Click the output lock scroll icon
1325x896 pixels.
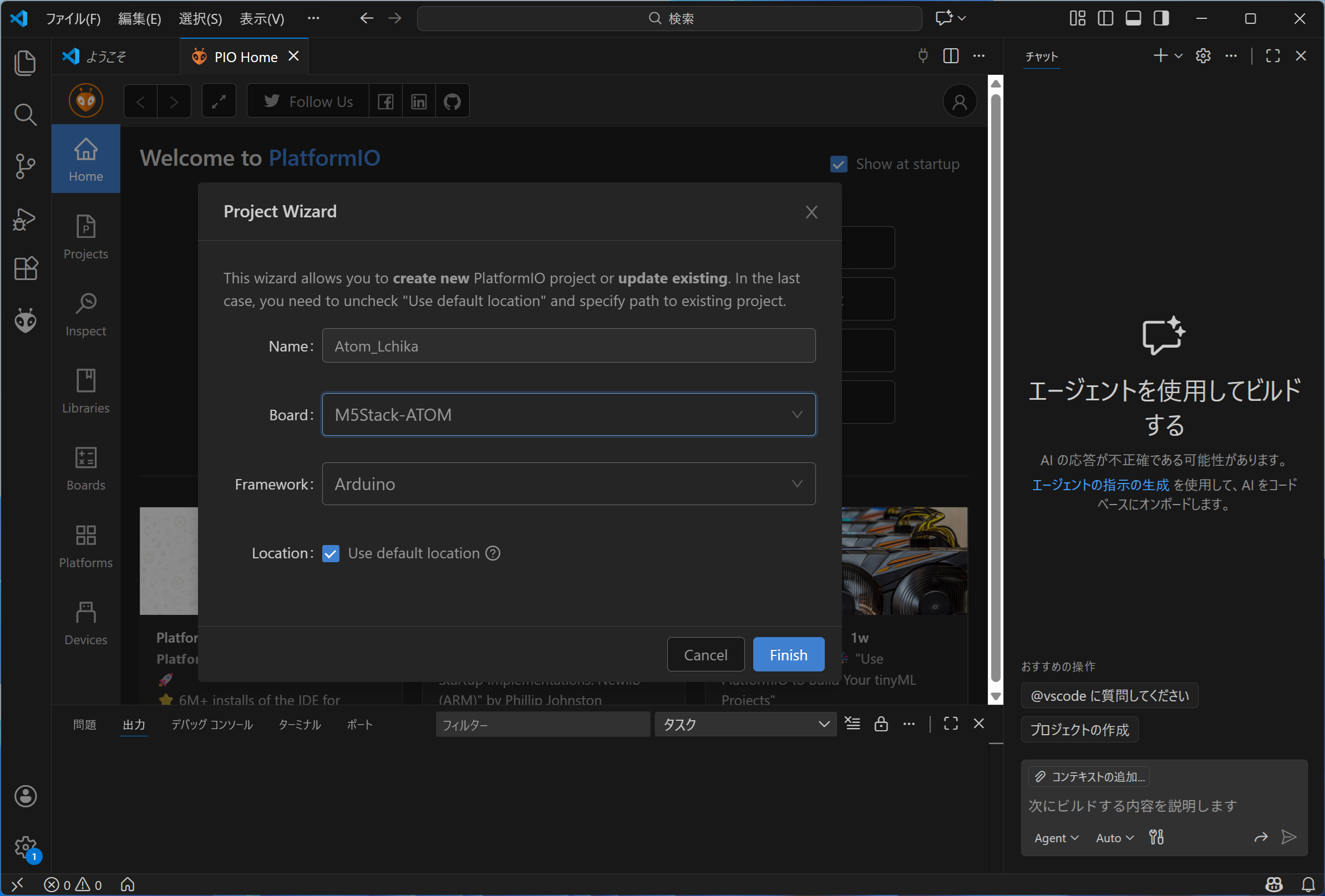(x=881, y=724)
